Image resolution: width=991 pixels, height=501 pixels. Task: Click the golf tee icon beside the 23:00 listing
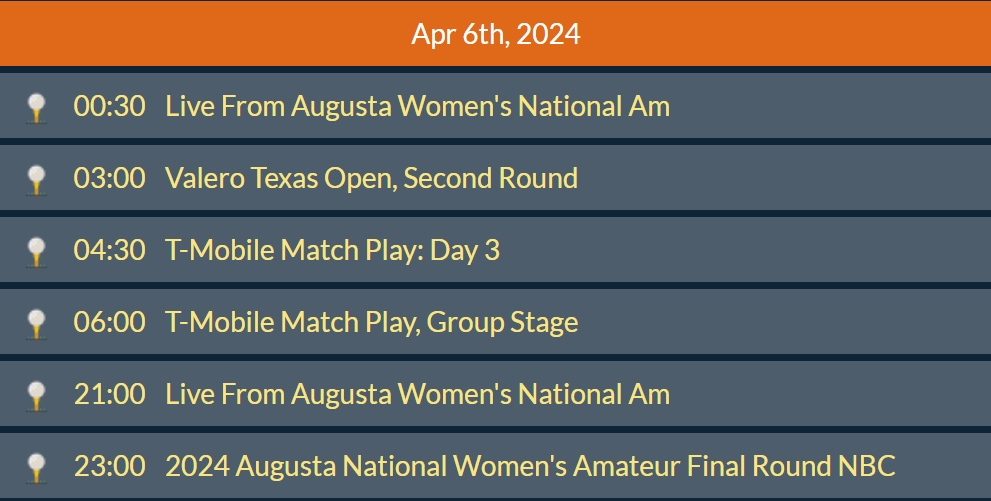click(x=37, y=469)
